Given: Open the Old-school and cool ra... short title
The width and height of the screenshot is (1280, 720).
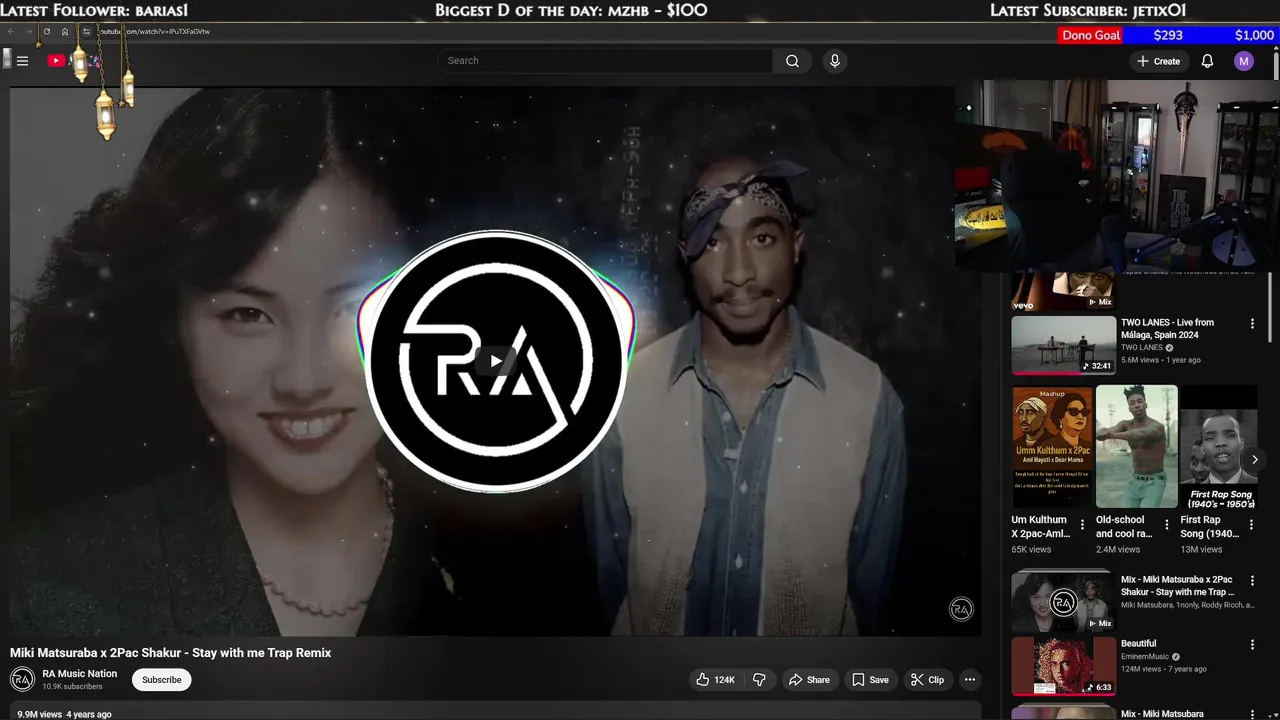Looking at the screenshot, I should 1124,527.
